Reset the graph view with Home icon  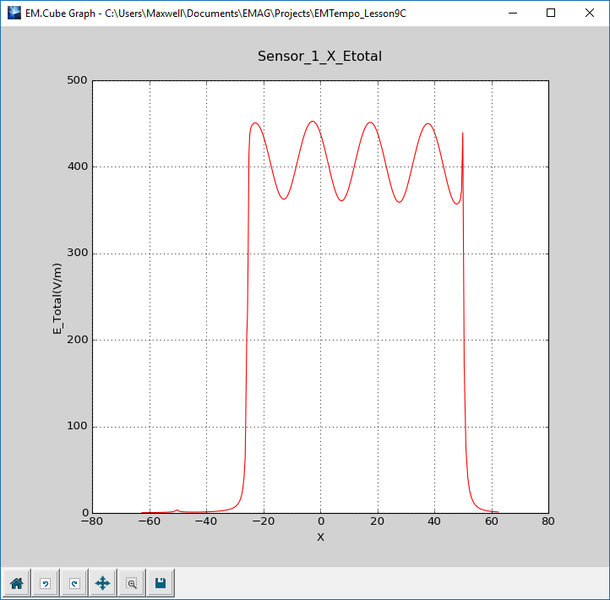point(17,582)
